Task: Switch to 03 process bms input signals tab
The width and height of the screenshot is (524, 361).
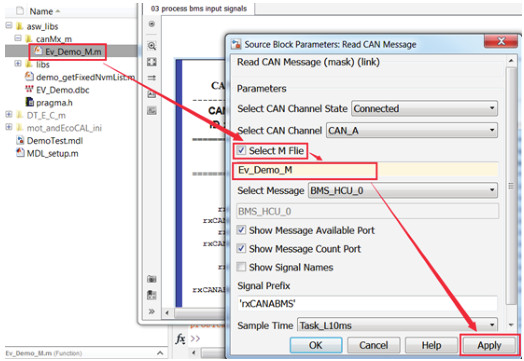Action: 199,9
